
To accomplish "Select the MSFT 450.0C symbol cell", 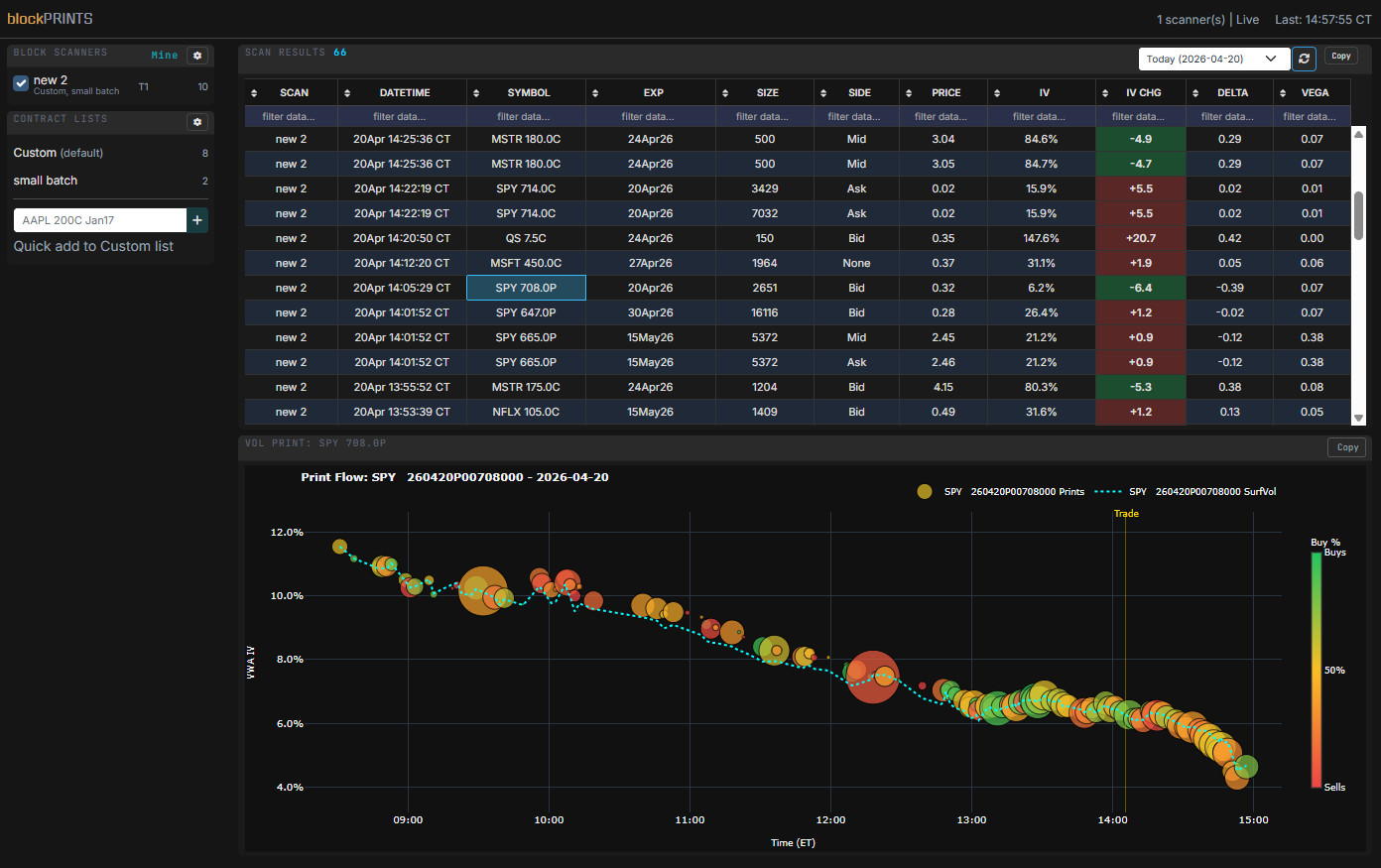I will 526,263.
